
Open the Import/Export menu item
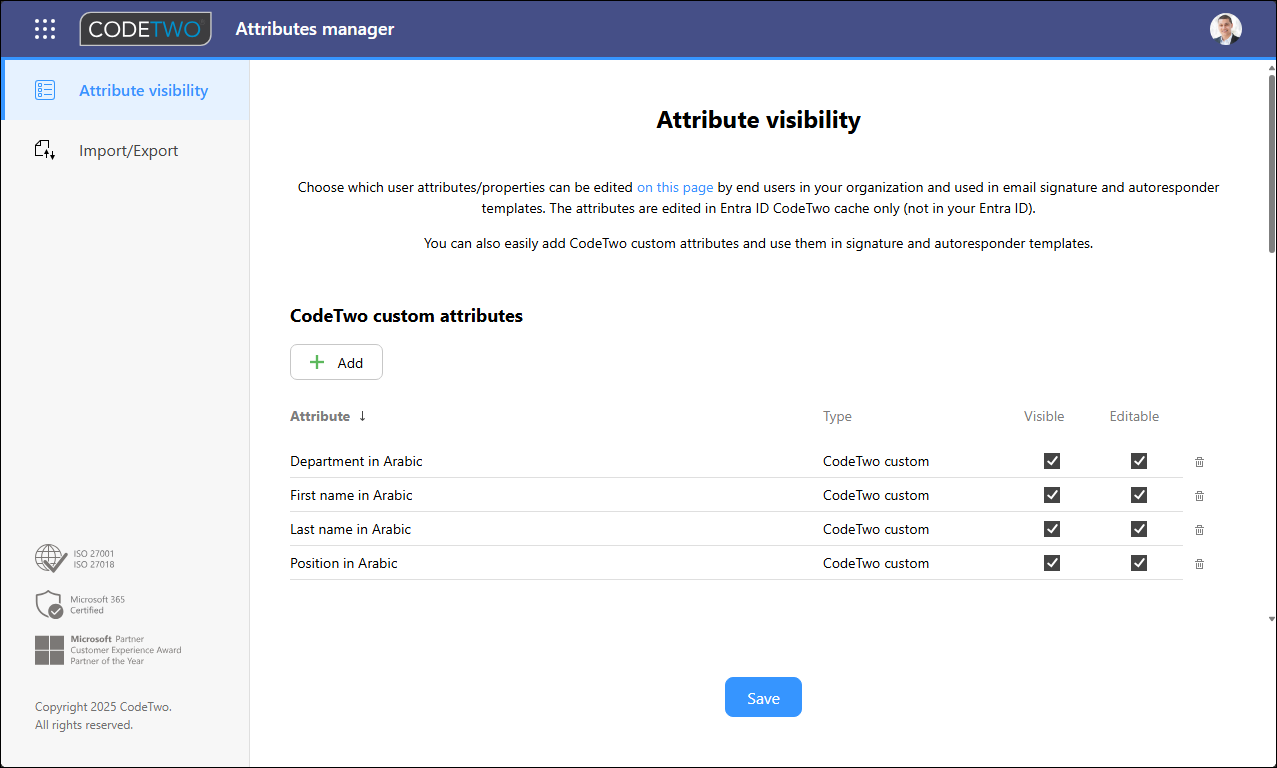pos(125,150)
